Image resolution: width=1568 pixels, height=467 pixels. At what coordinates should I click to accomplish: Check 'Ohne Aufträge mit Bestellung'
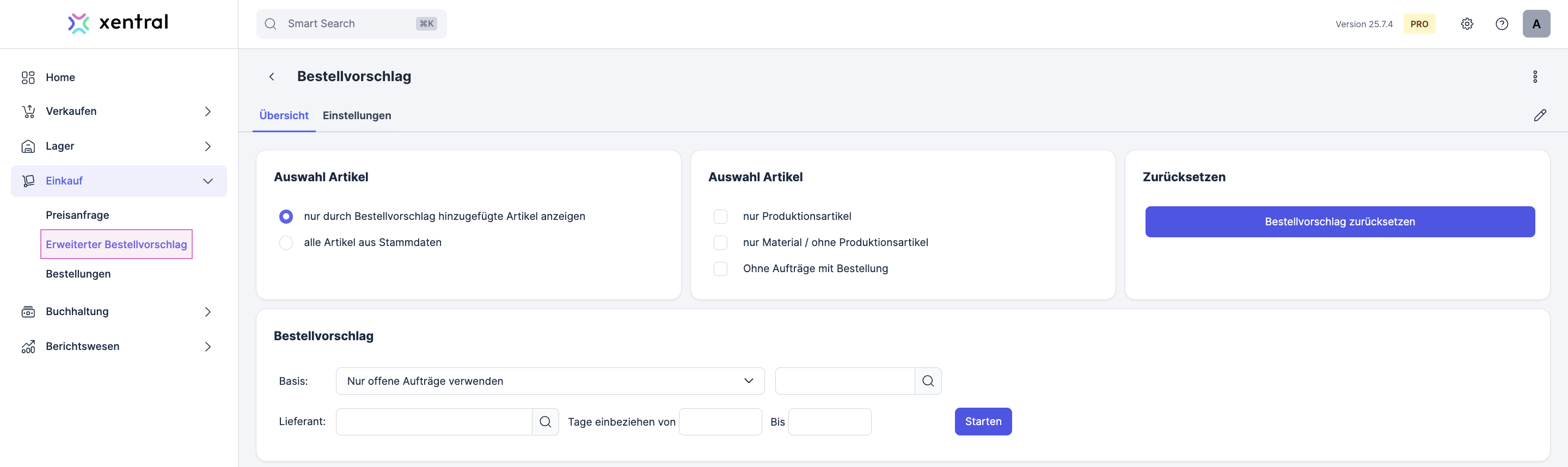point(720,268)
